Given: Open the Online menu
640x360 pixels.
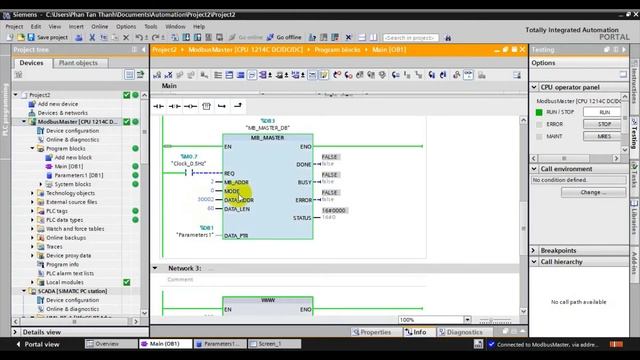Looking at the screenshot, I should coord(100,27).
